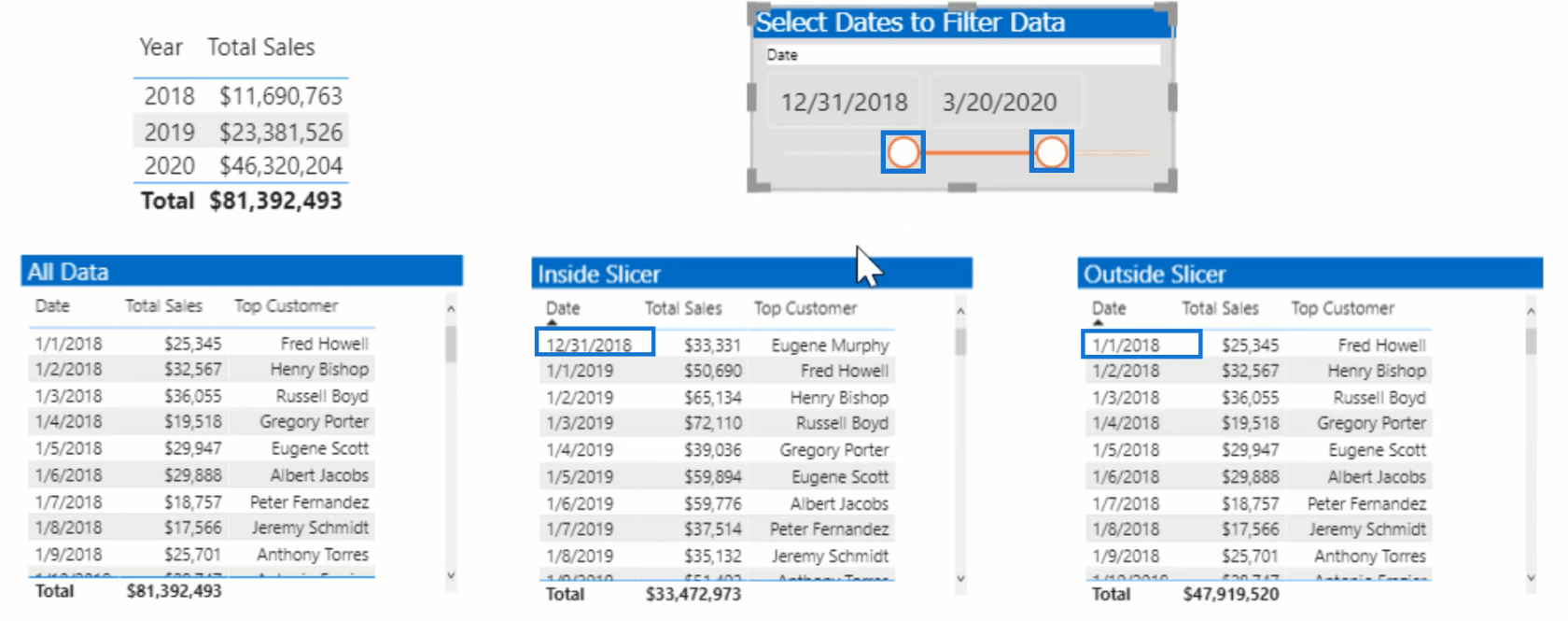Click scroll up arrow in All Data table
The width and height of the screenshot is (1568, 621).
451,308
